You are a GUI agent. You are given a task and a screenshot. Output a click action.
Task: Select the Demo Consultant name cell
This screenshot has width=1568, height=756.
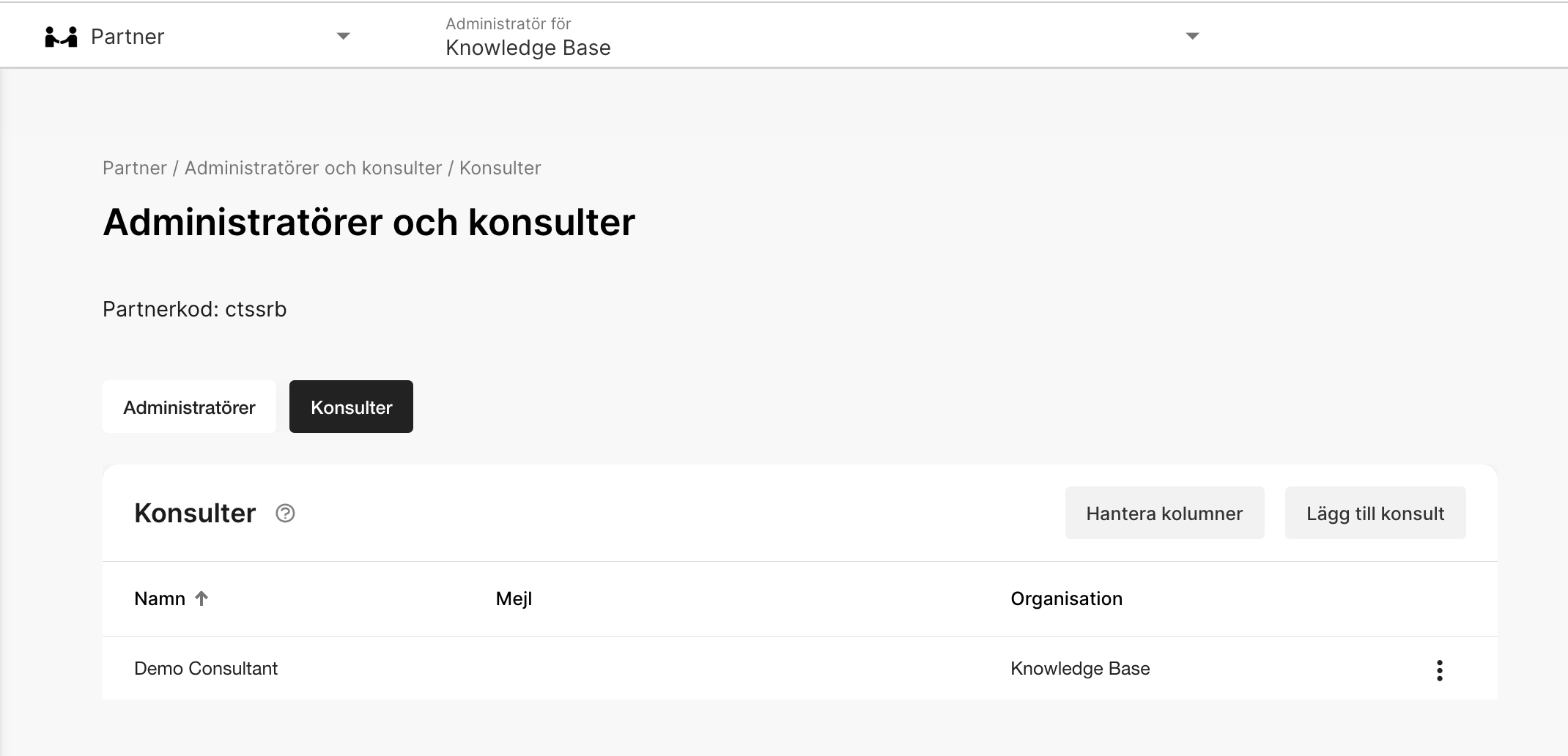coord(206,668)
